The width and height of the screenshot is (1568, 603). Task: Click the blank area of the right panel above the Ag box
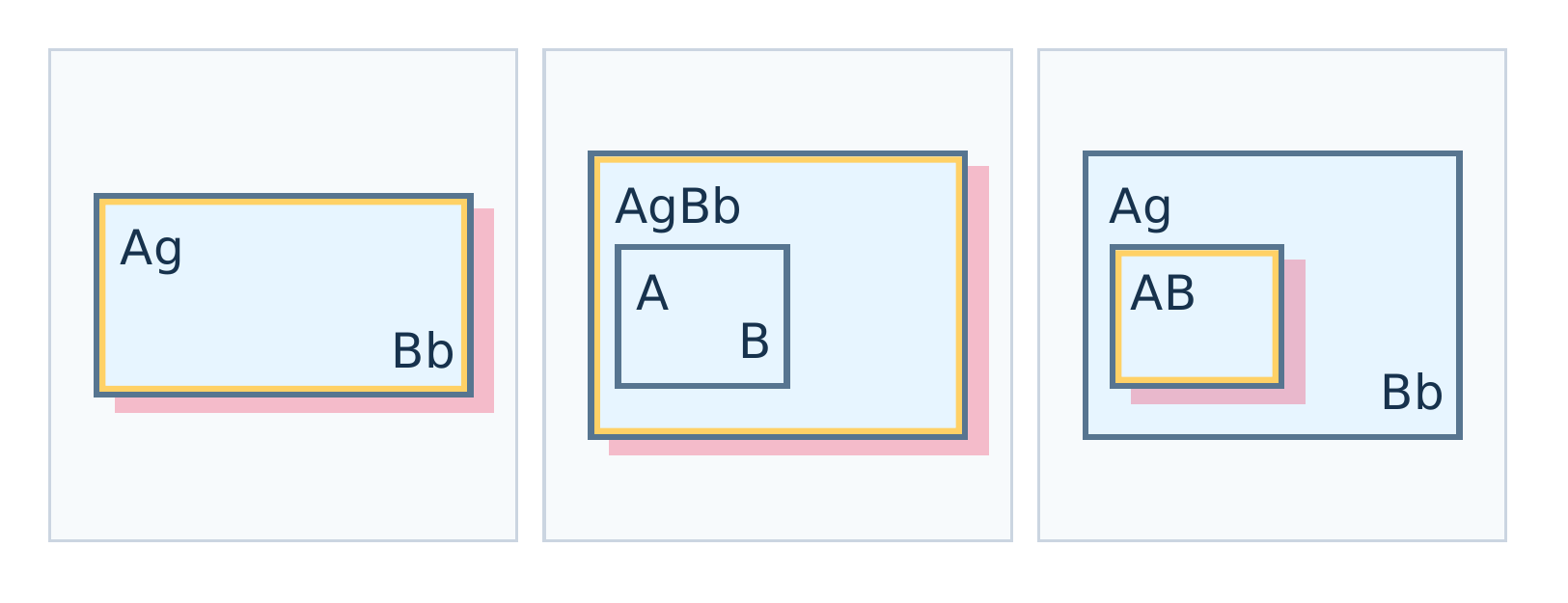pyautogui.click(x=1272, y=100)
